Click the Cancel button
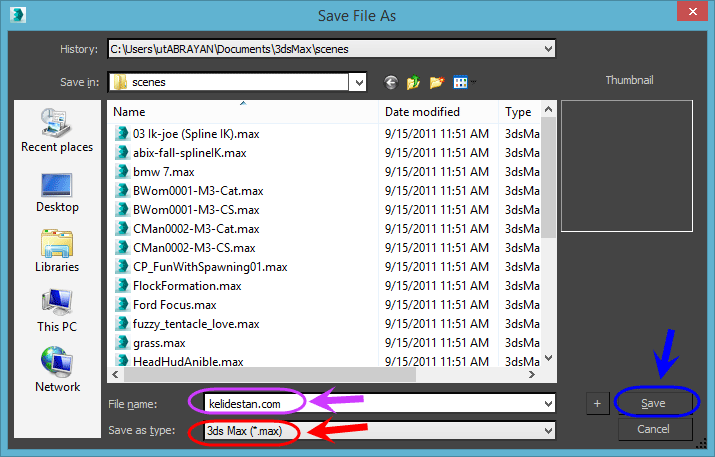The width and height of the screenshot is (715, 457). (x=653, y=429)
